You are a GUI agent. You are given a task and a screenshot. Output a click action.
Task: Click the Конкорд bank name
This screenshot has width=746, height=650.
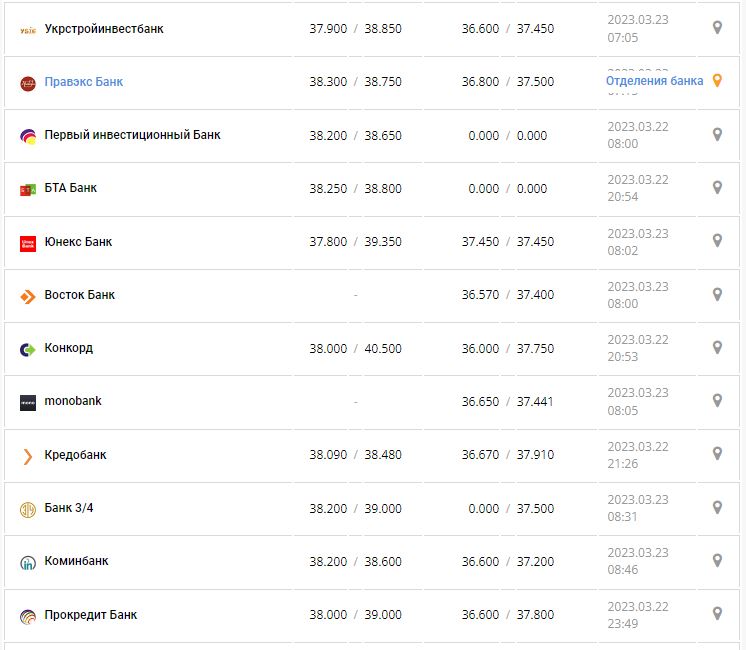pyautogui.click(x=69, y=348)
